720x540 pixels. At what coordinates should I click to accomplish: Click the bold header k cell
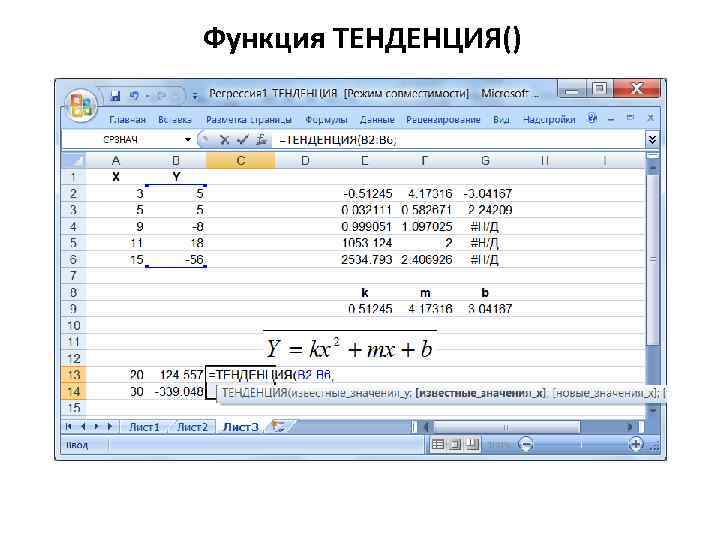(x=365, y=293)
